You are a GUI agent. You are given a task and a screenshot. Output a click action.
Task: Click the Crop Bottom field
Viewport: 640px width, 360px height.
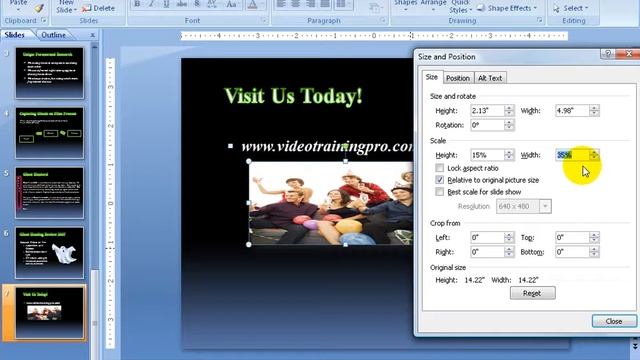pyautogui.click(x=572, y=252)
